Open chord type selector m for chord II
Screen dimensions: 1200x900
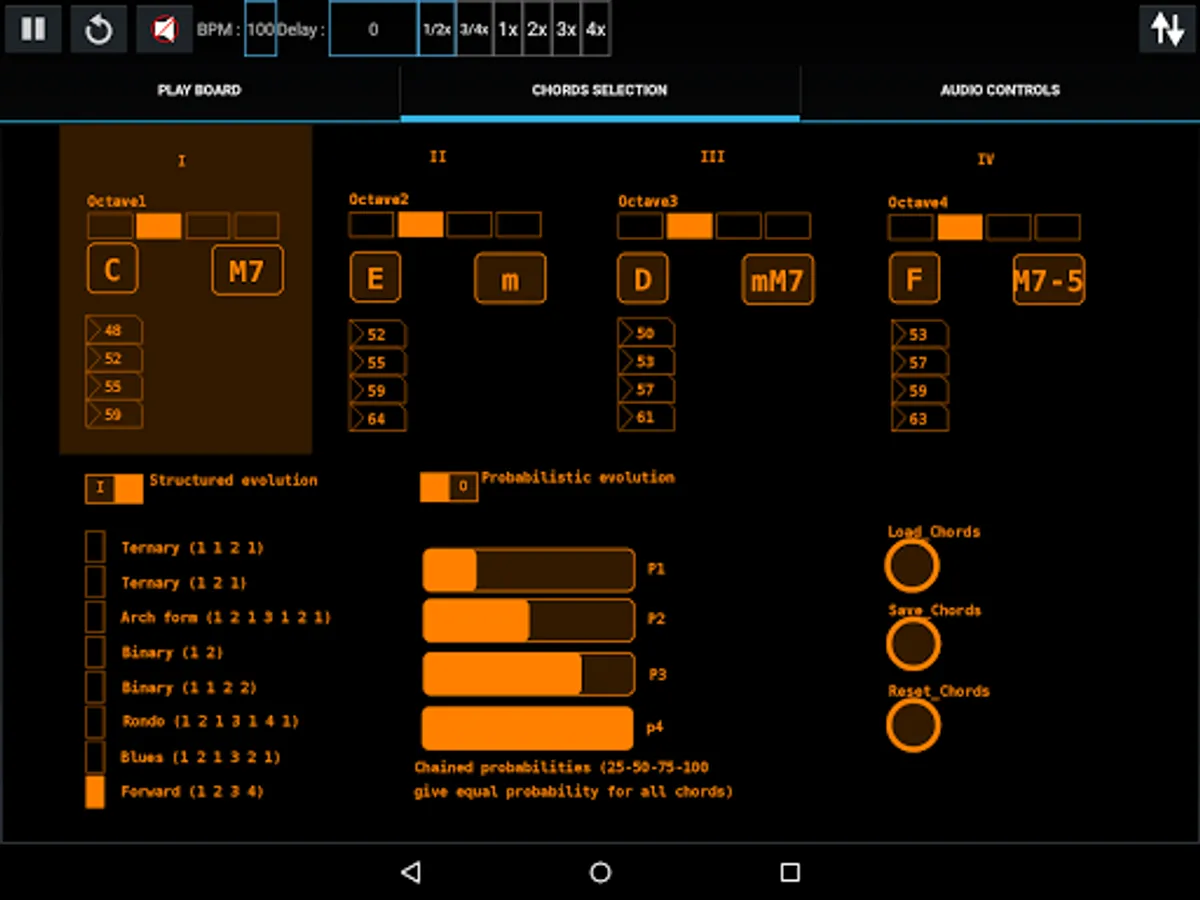(x=510, y=277)
